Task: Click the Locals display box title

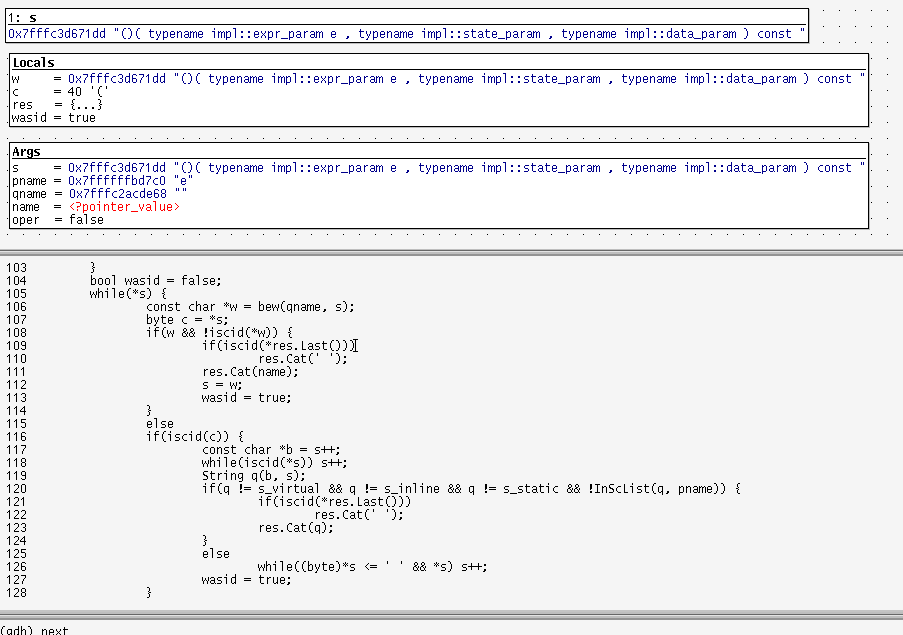Action: coord(33,63)
